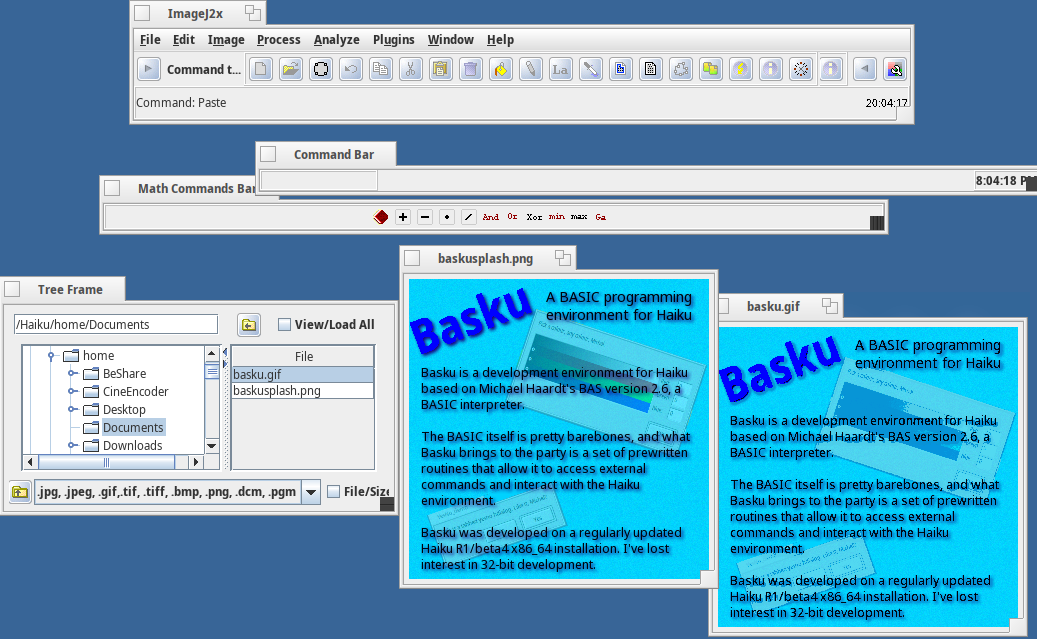This screenshot has height=639, width=1037.
Task: Click the empty input field in Command Bar
Action: click(319, 180)
